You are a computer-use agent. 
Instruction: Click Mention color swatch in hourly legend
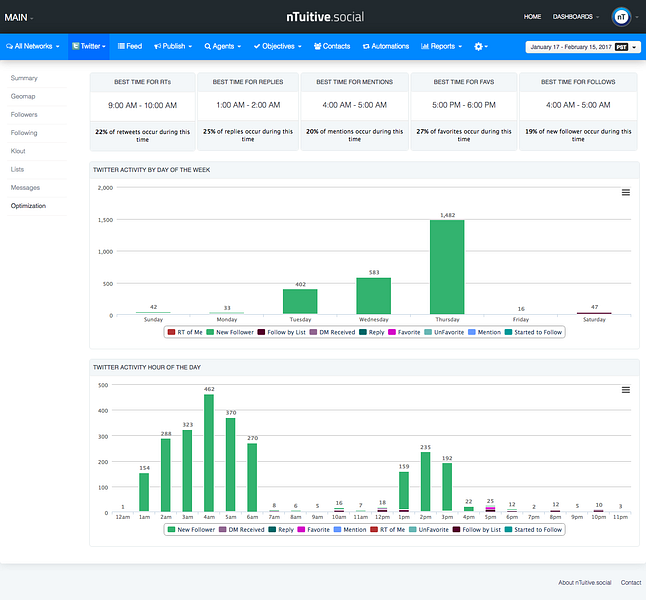(338, 530)
